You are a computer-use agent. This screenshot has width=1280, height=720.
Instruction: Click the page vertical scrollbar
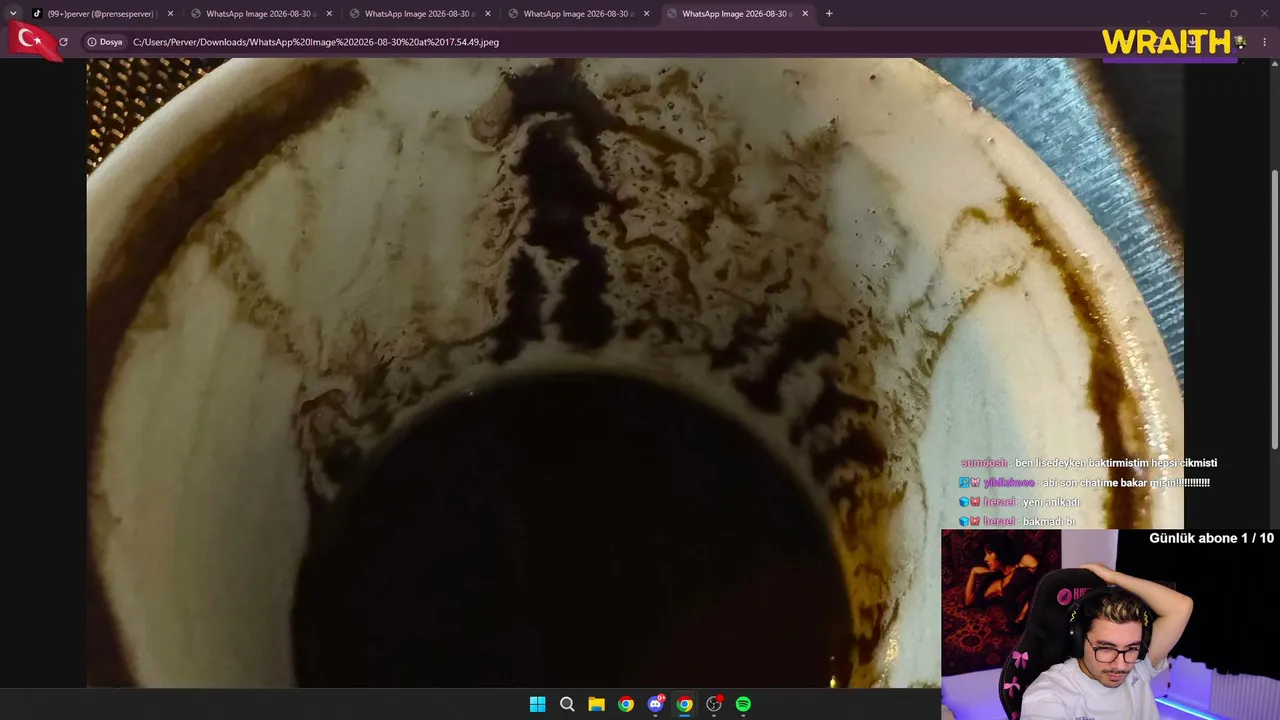click(1274, 310)
